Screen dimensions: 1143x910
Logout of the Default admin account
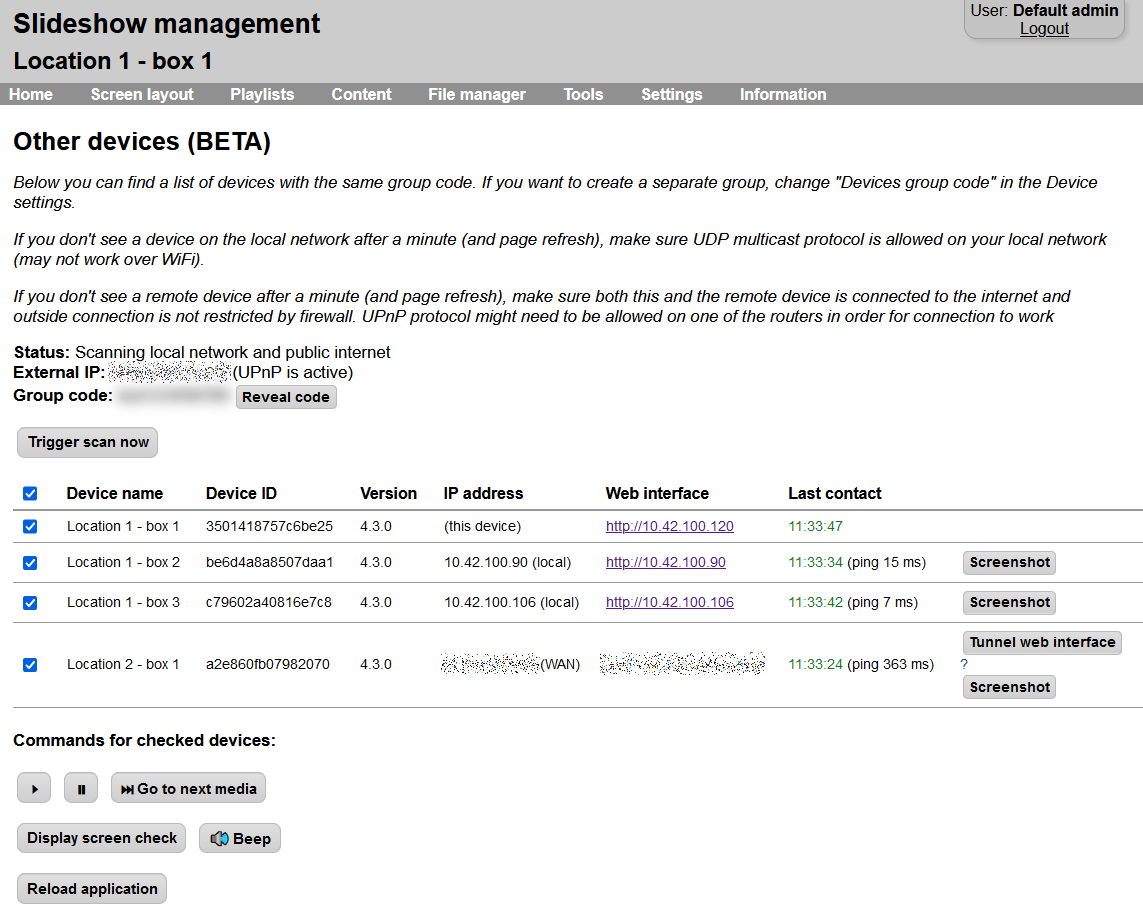(x=1044, y=28)
